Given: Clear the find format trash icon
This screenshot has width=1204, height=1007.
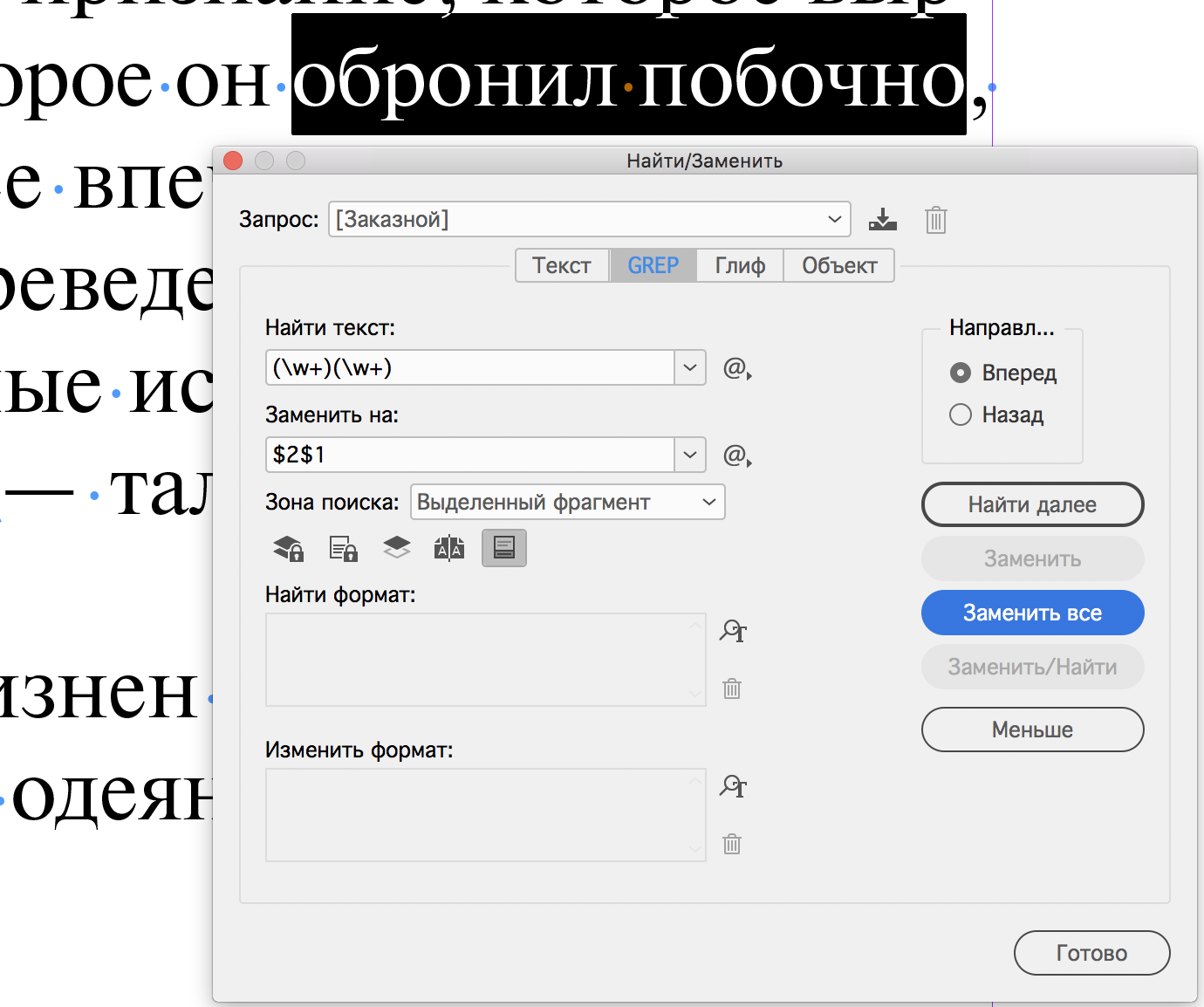Looking at the screenshot, I should click(x=732, y=688).
